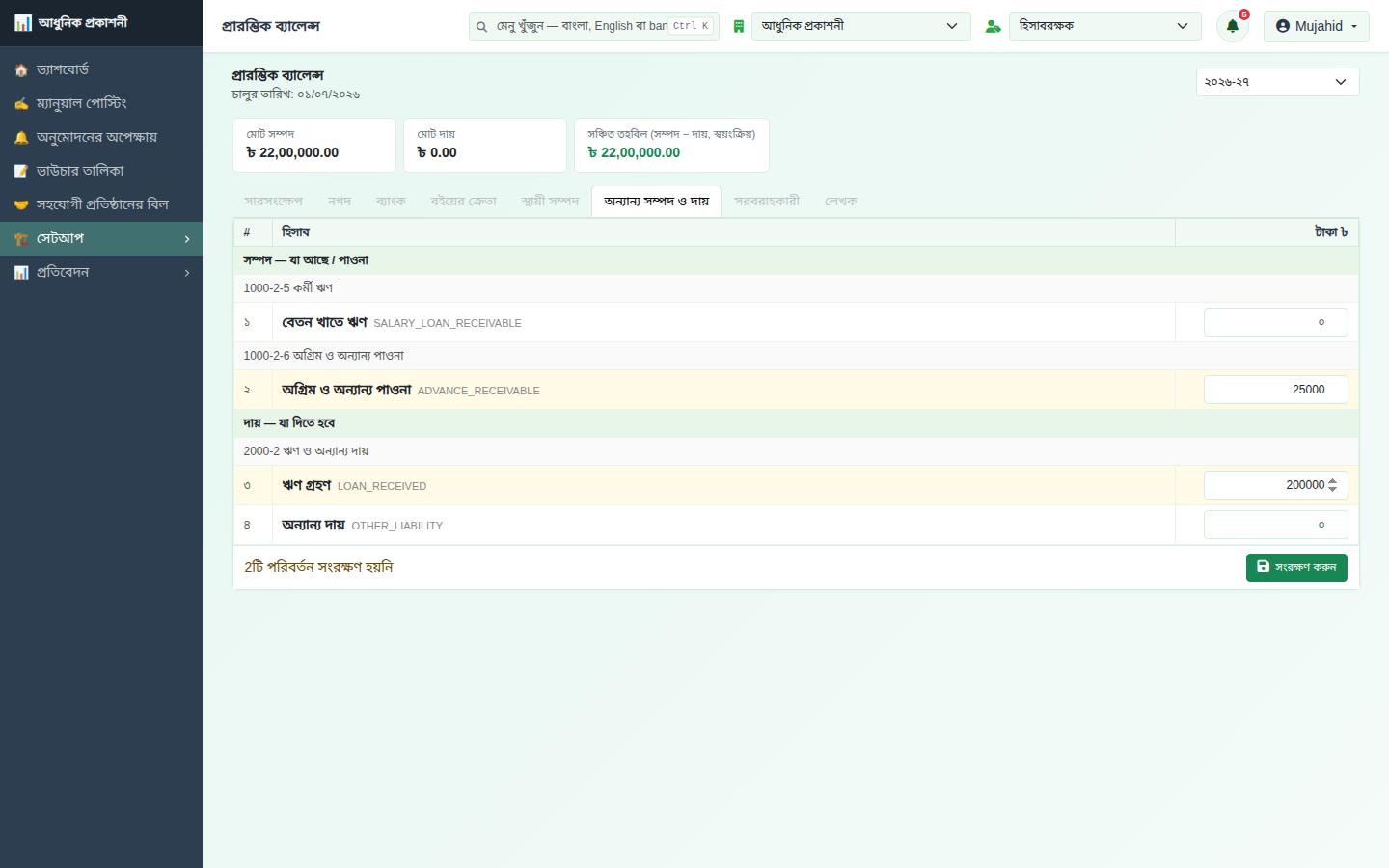This screenshot has height=868, width=1389.
Task: Switch to the বইয়ের ক্রেতা tab
Action: pos(464,202)
